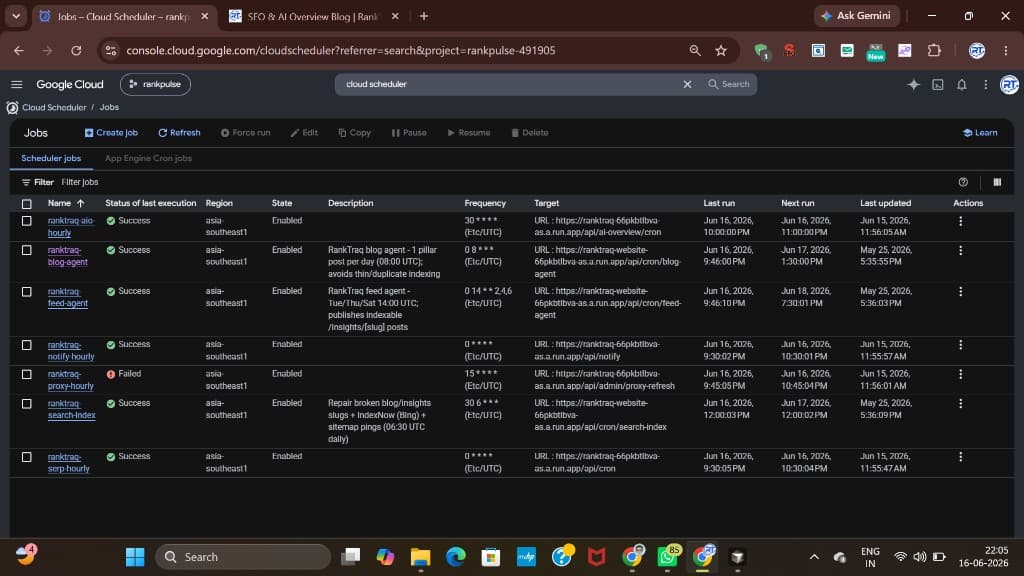Open the rankpulse project selector
1024x576 pixels.
click(155, 84)
